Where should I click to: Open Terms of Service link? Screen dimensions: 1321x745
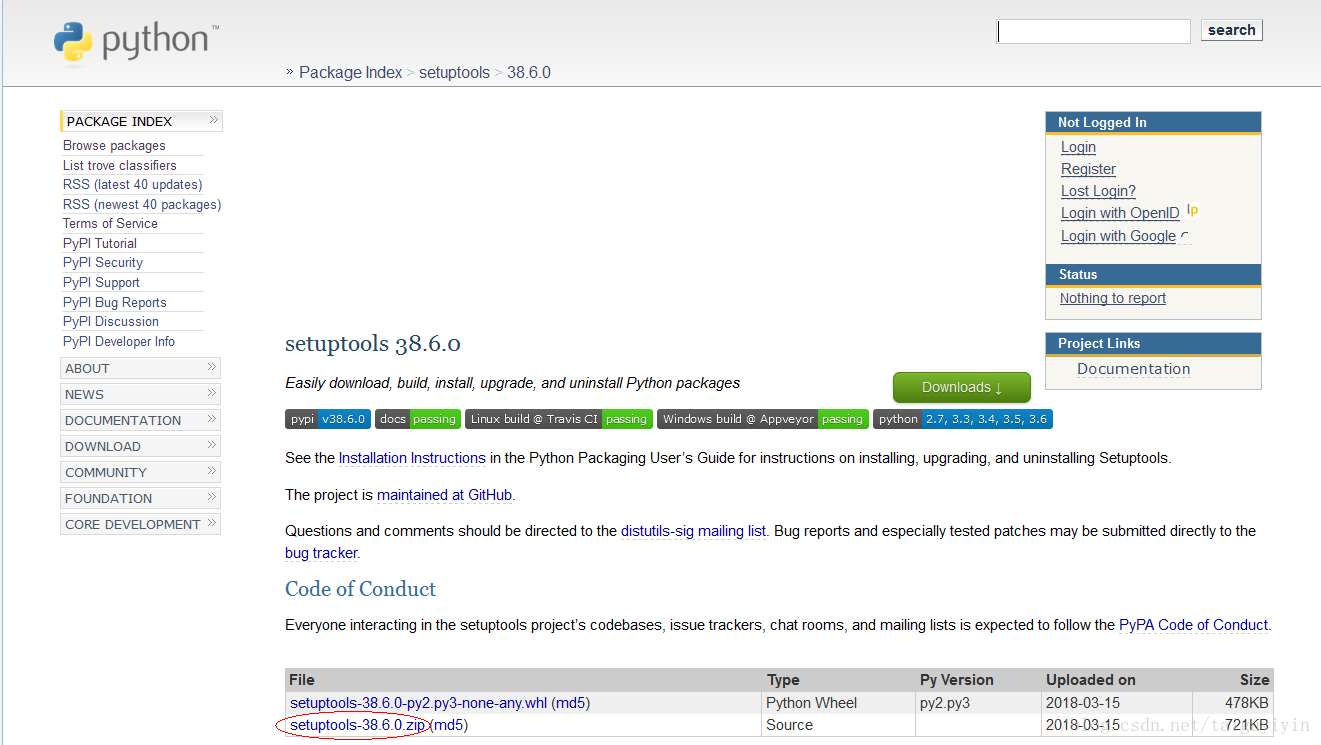110,223
